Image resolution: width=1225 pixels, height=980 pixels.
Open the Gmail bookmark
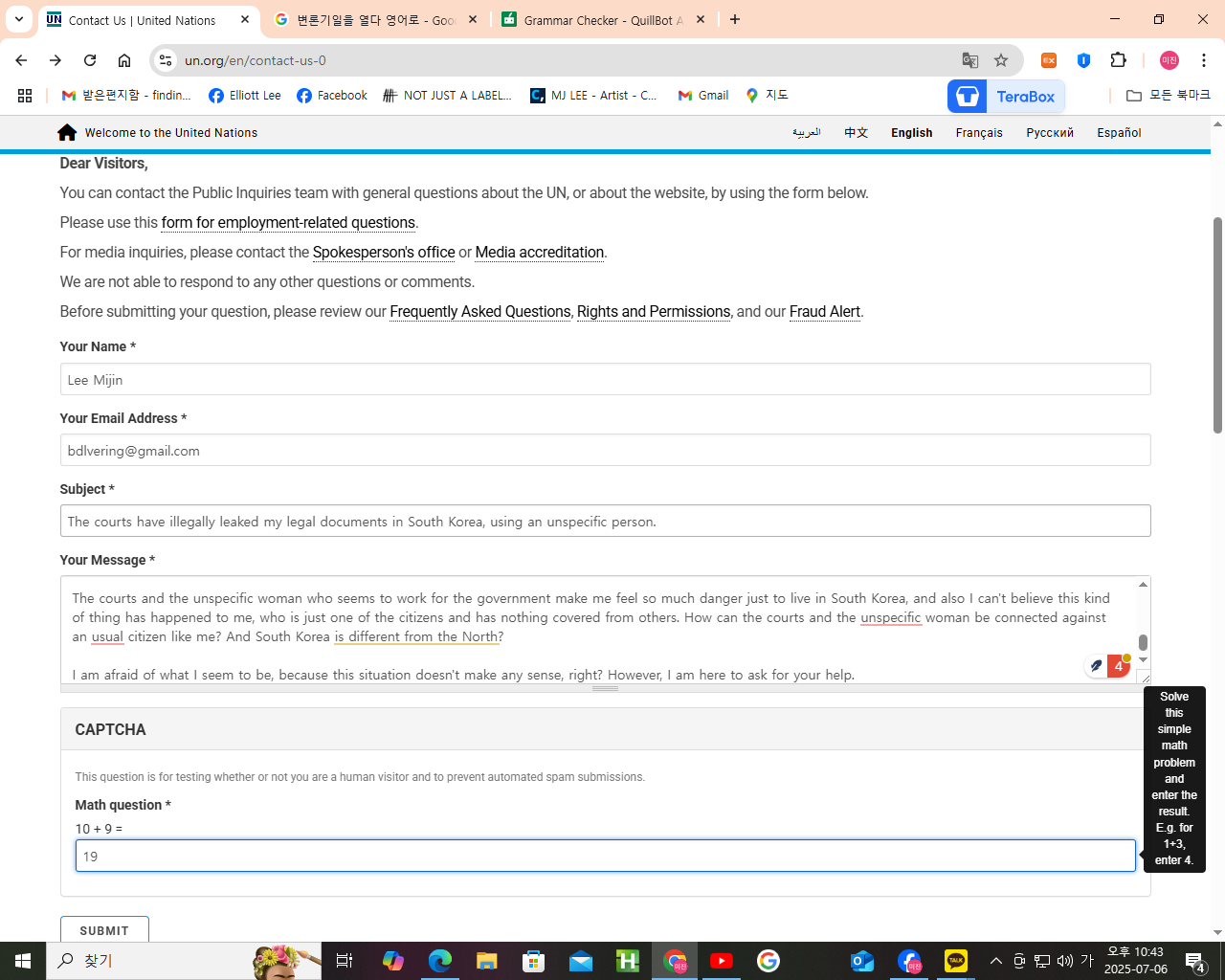[x=703, y=96]
